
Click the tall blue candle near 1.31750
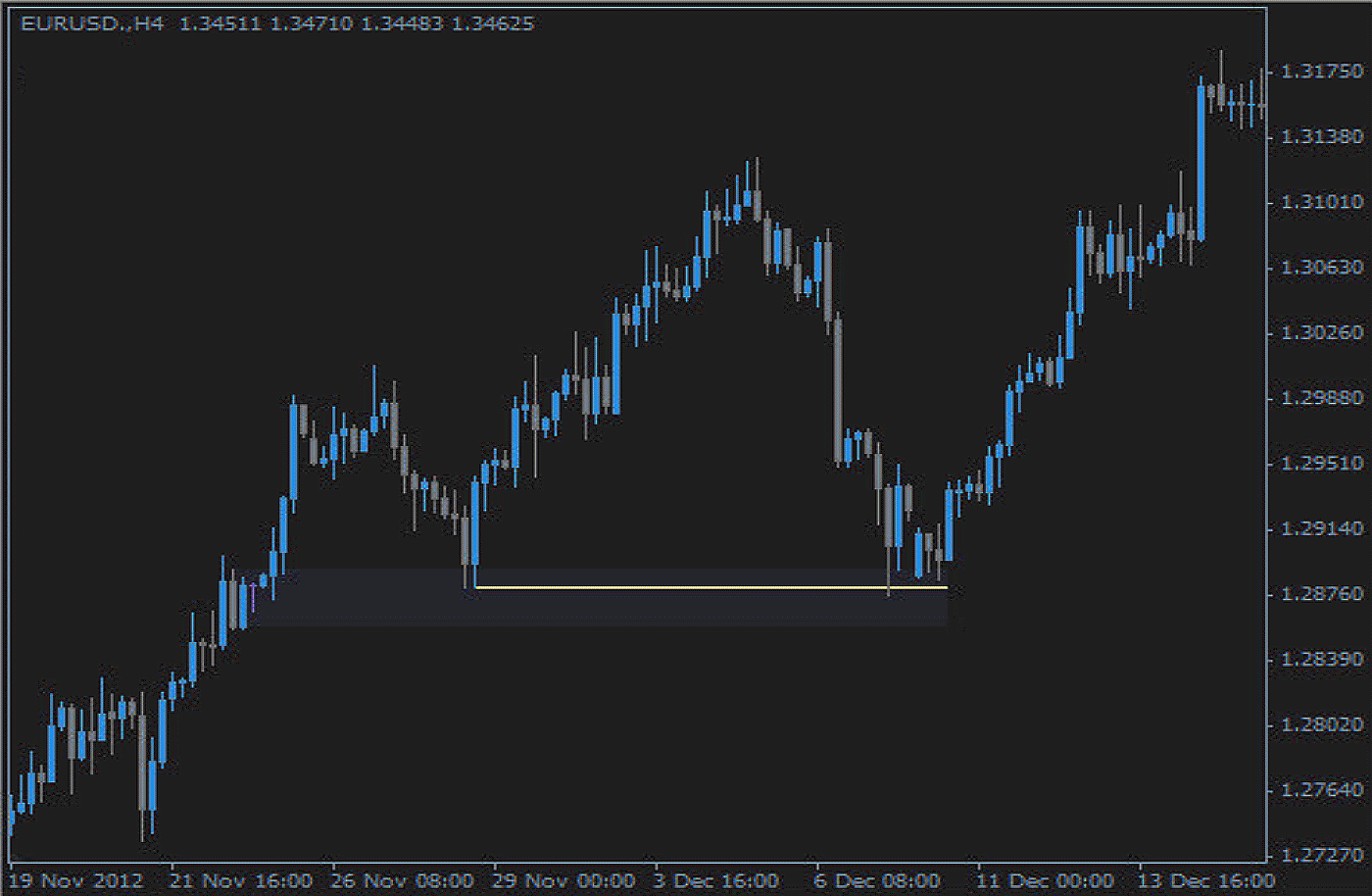[1200, 163]
